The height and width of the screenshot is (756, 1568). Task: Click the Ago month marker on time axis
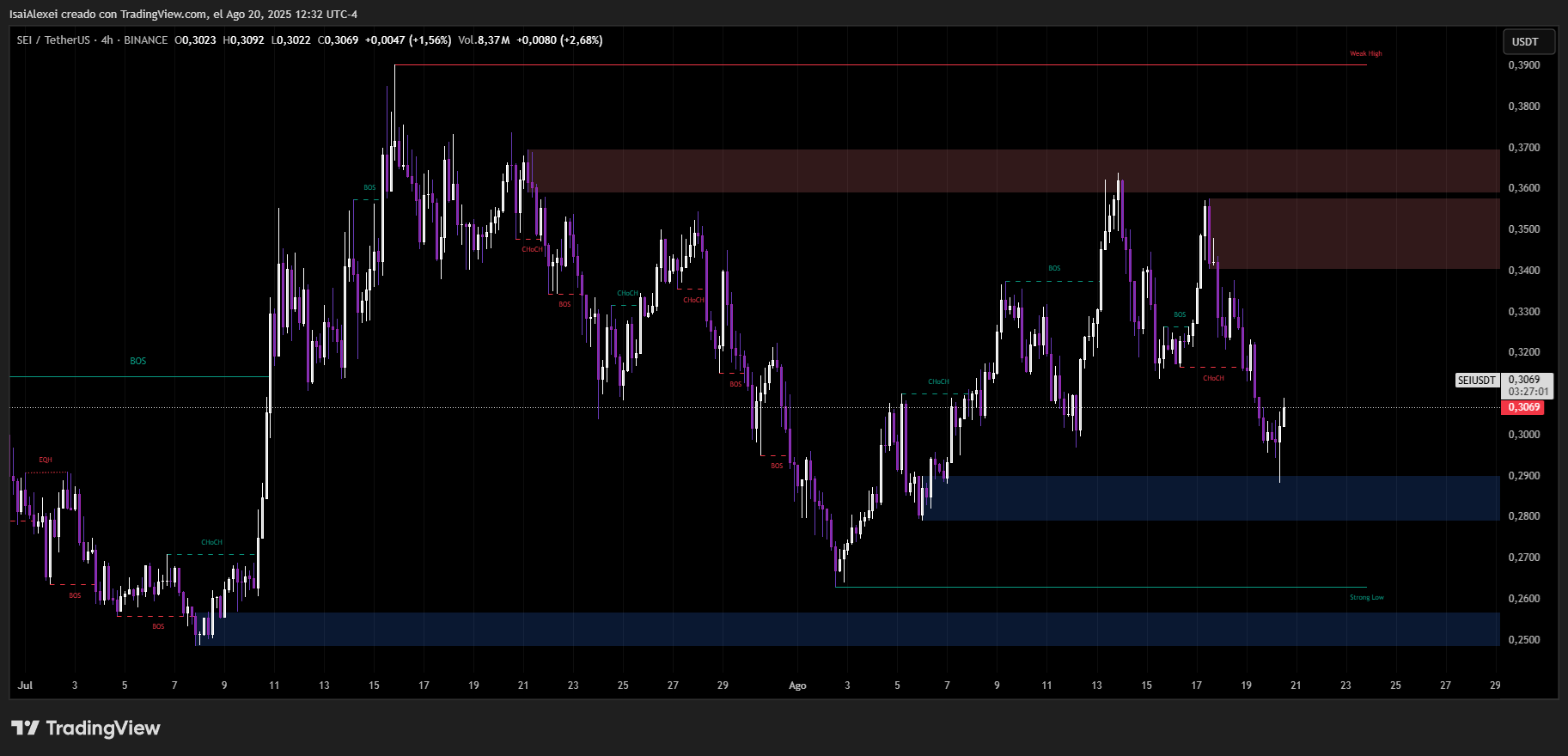pyautogui.click(x=797, y=686)
